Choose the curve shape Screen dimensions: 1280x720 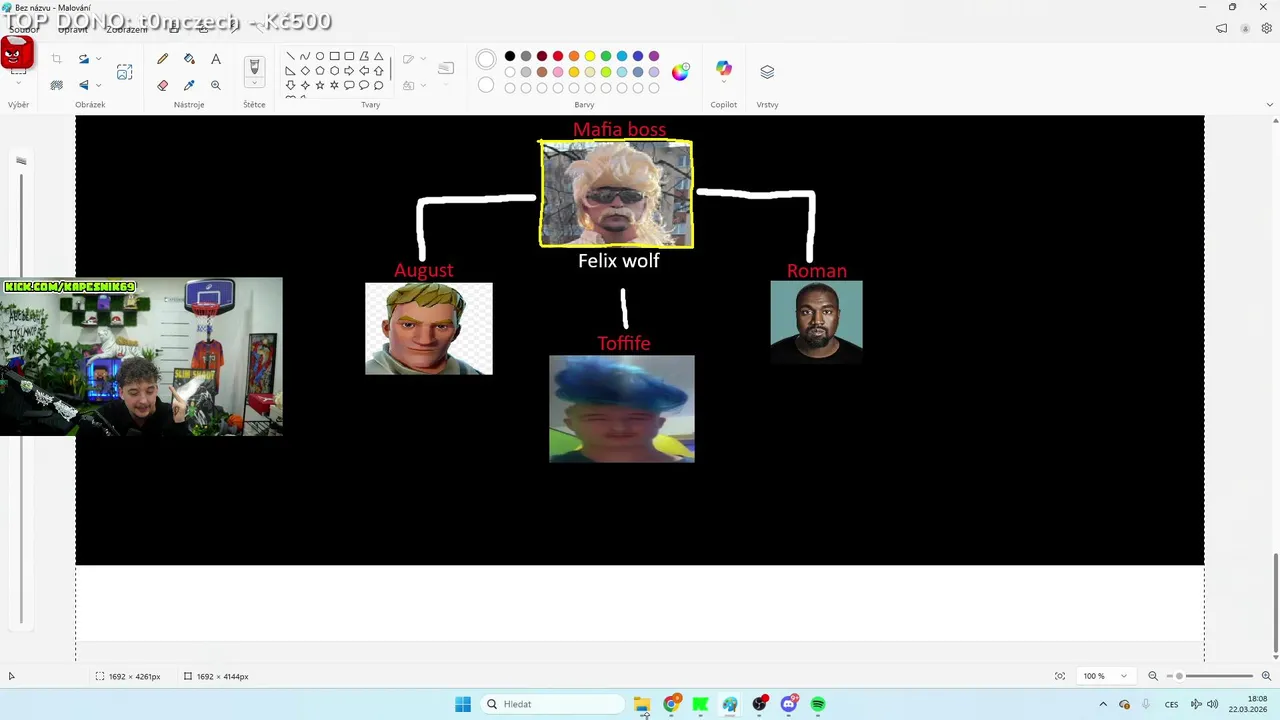305,56
